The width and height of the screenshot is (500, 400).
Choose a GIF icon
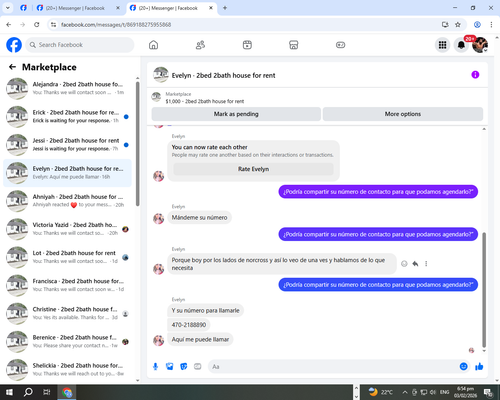(198, 367)
